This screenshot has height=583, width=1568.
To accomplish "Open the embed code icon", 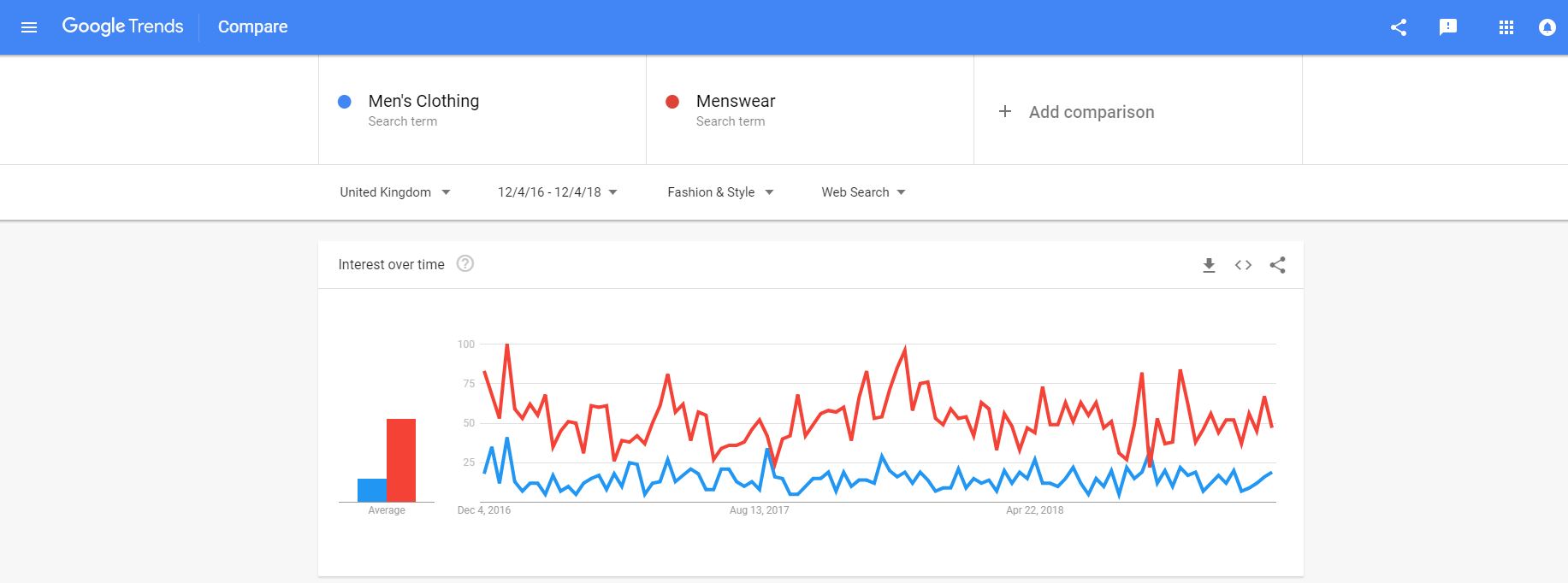I will tap(1243, 265).
